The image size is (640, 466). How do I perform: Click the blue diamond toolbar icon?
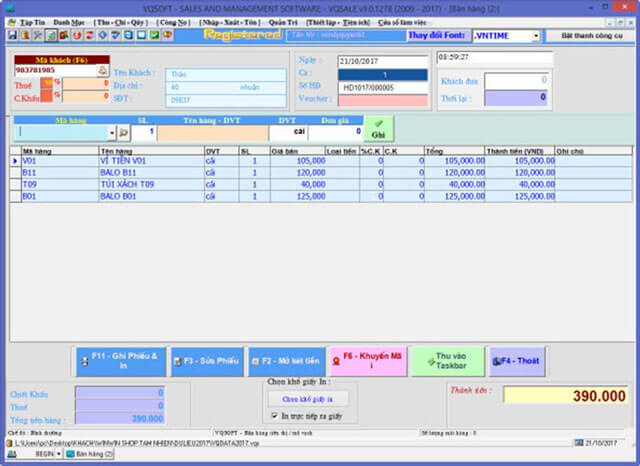pyautogui.click(x=101, y=35)
